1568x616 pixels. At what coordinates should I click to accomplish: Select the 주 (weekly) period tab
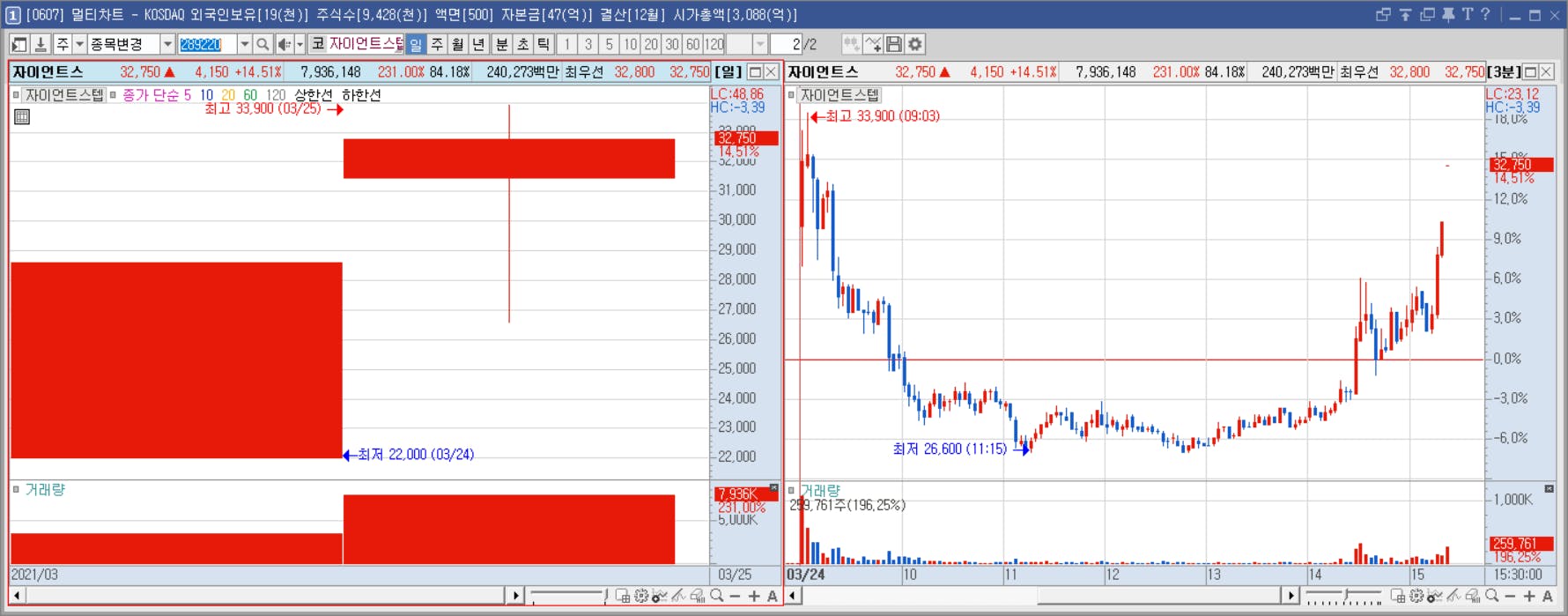437,44
